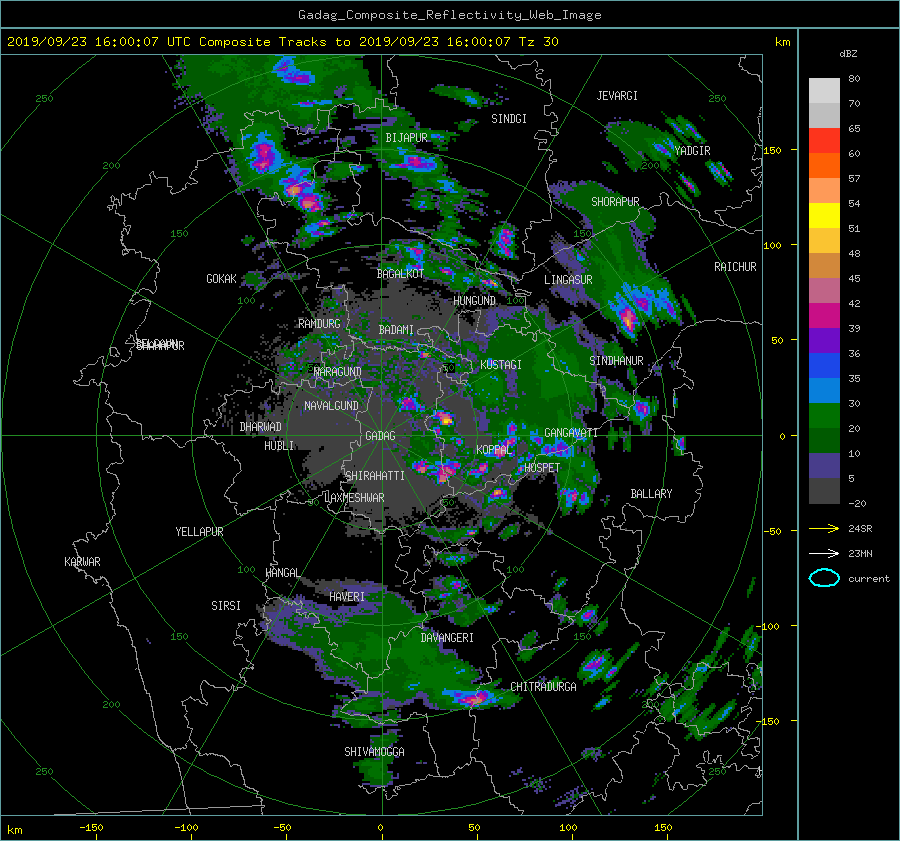Click the GADAG radar site label
Viewport: 900px width, 841px height.
click(x=380, y=436)
